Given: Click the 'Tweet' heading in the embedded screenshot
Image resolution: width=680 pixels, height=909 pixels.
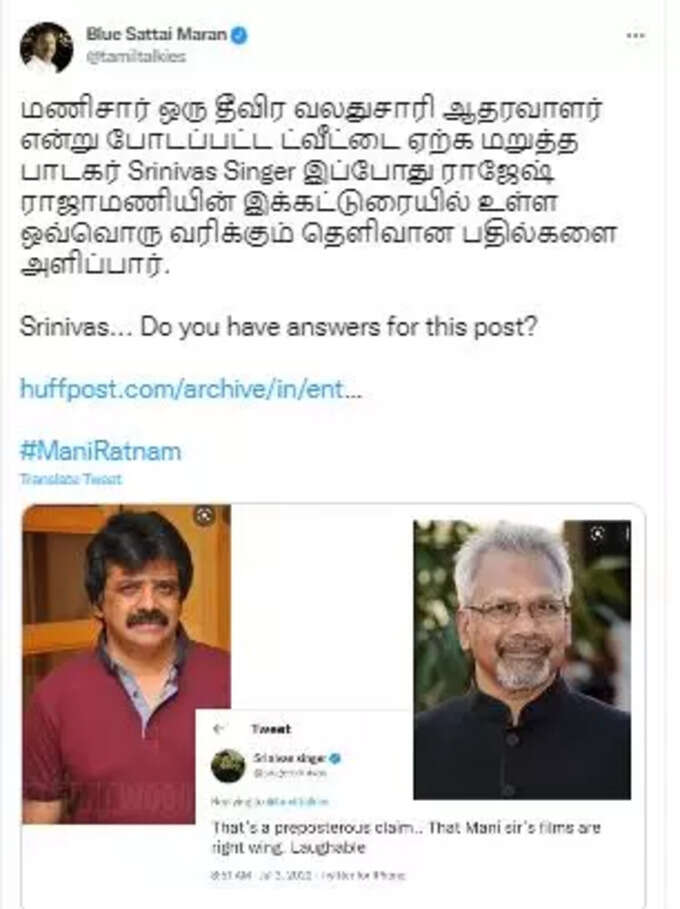Looking at the screenshot, I should 271,729.
